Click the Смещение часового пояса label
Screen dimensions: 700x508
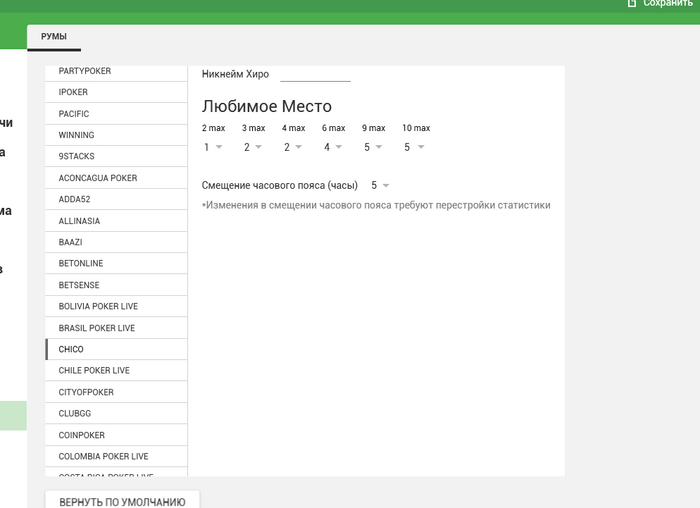[279, 185]
